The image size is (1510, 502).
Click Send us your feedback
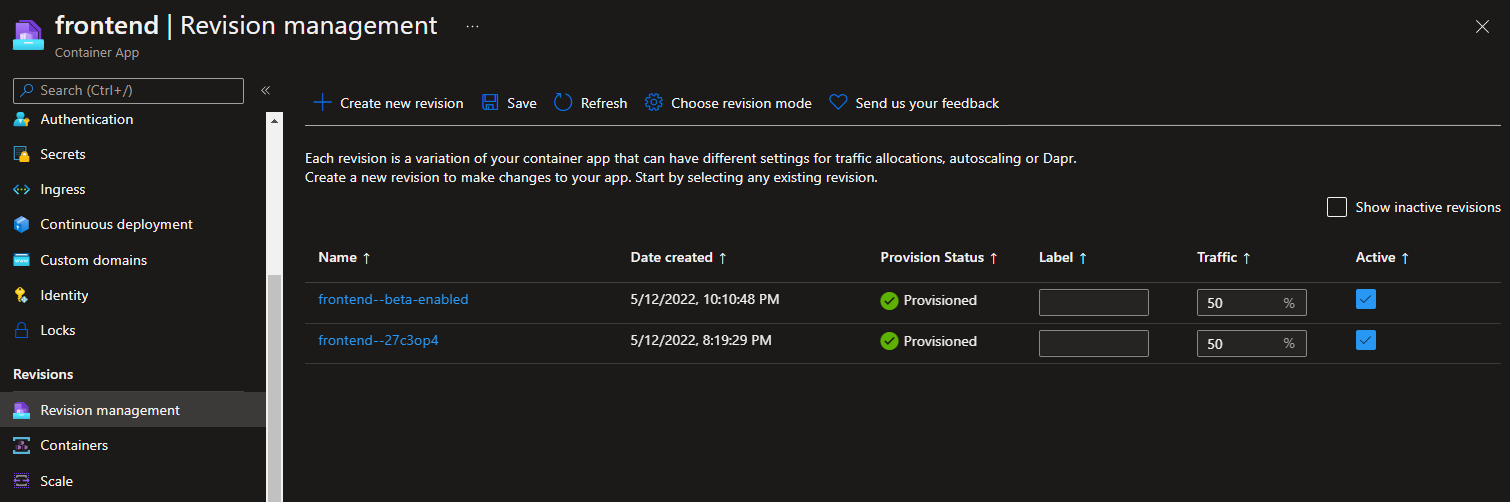(x=914, y=103)
